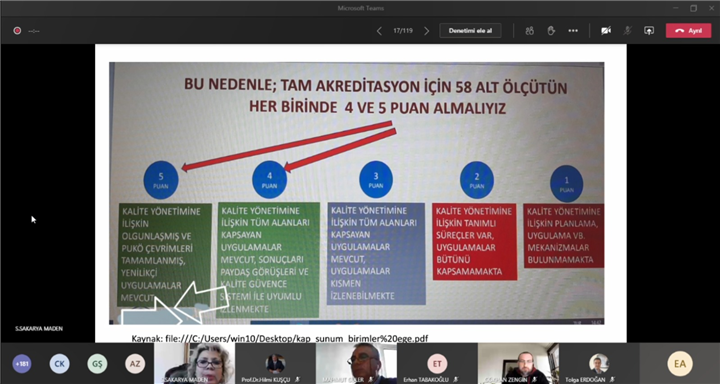Select the GŞ participant avatar
Image resolution: width=720 pixels, height=384 pixels.
pos(97,364)
